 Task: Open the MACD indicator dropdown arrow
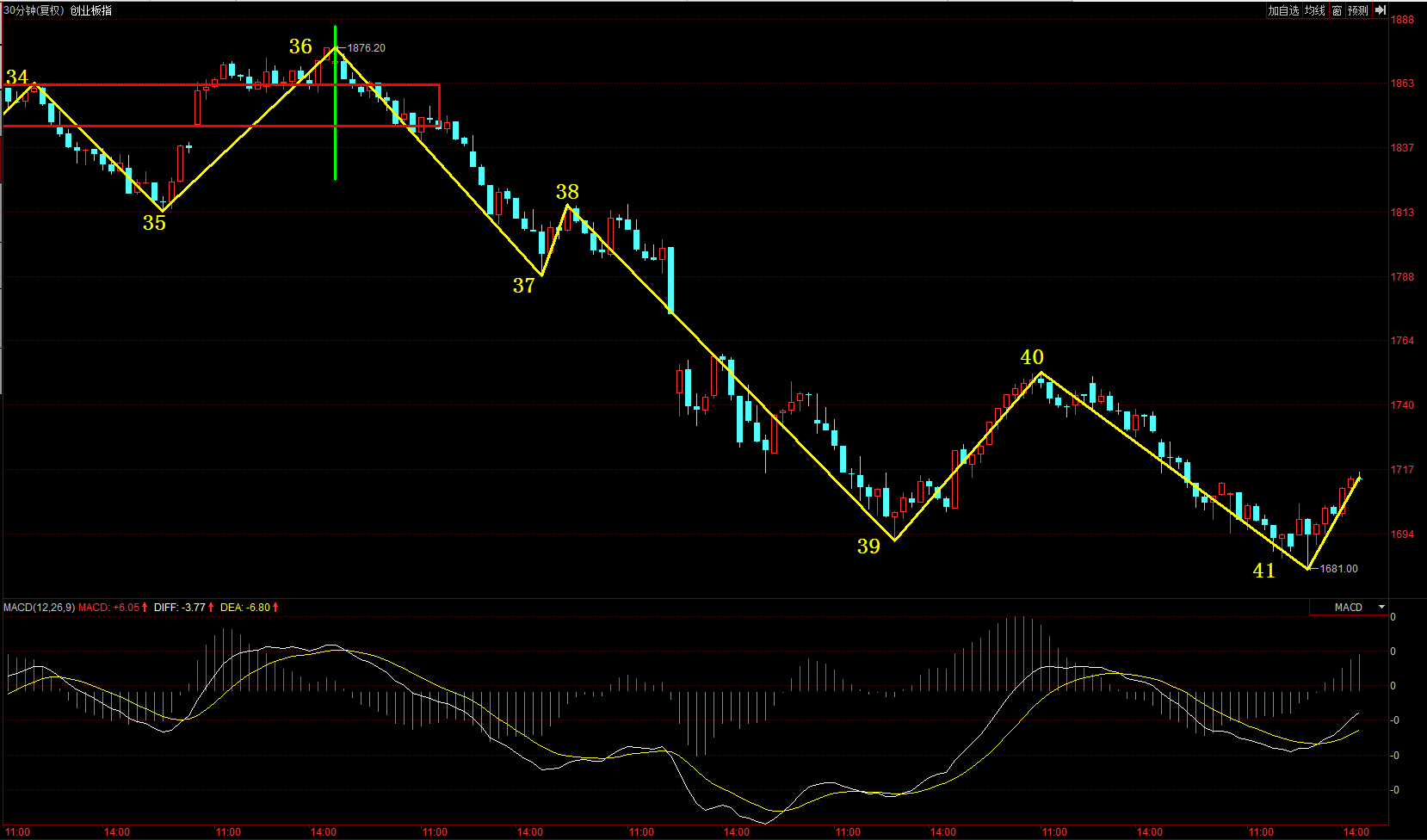1381,607
